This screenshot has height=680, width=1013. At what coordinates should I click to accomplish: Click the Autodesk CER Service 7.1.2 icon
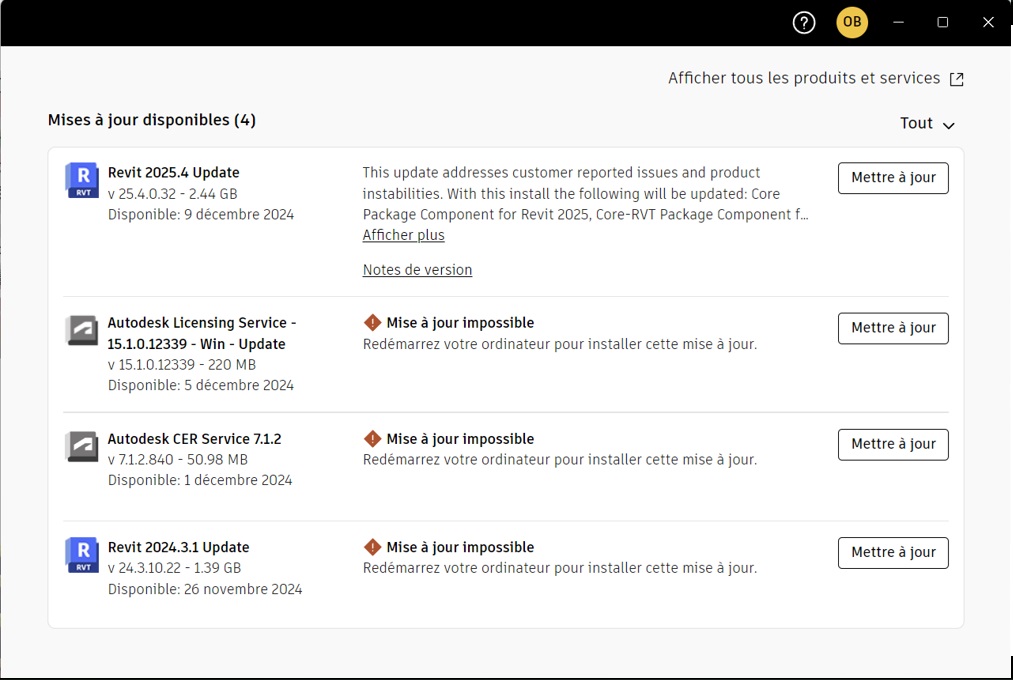[81, 446]
